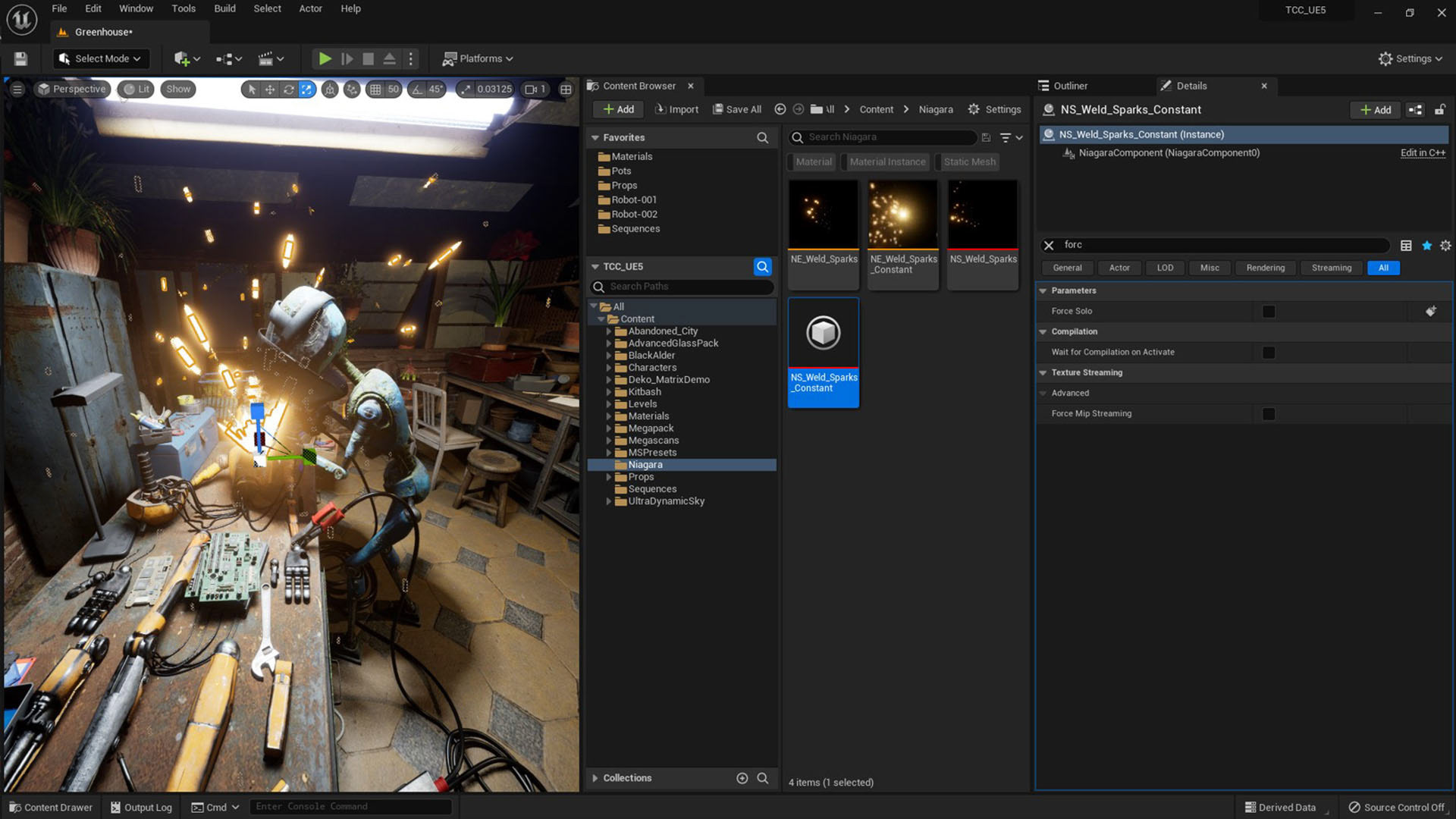This screenshot has height=819, width=1456.
Task: Expand the Megascans folder
Action: pyautogui.click(x=608, y=441)
